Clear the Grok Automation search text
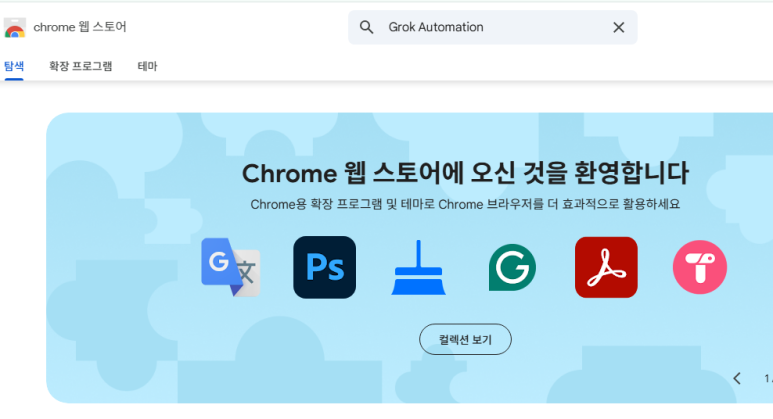773x419 pixels. 619,27
